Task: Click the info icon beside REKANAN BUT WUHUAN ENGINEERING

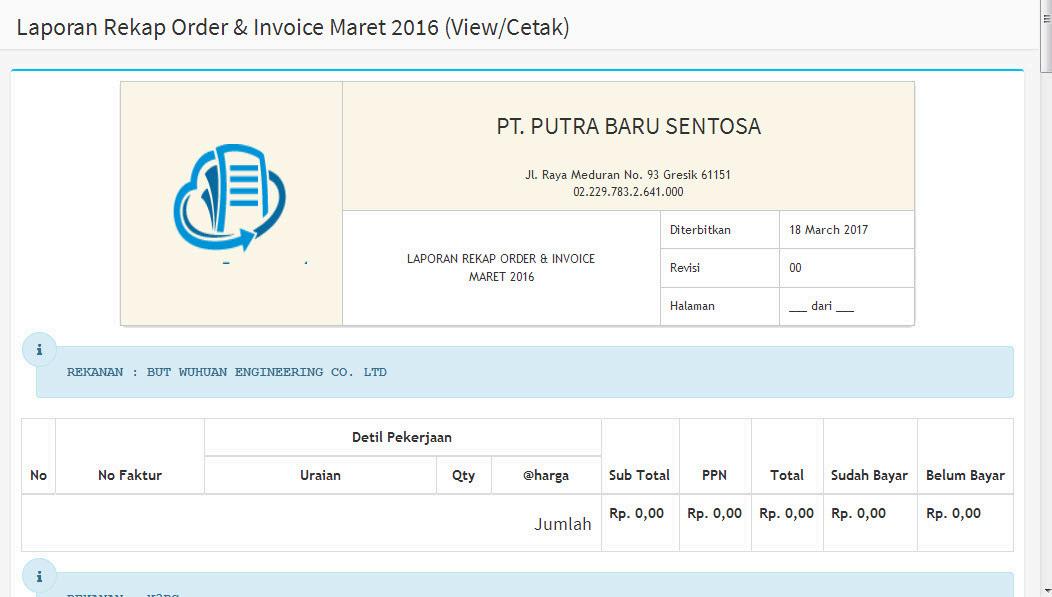Action: point(39,349)
